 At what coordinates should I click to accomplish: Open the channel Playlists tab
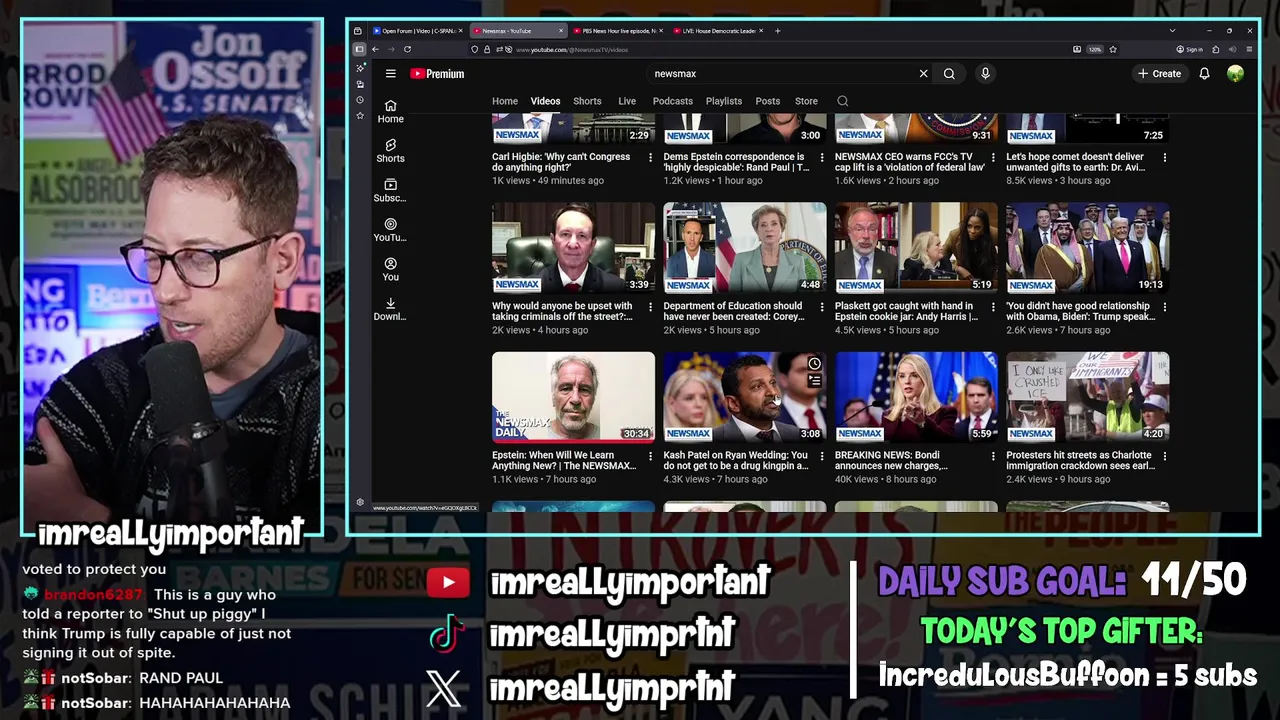pyautogui.click(x=724, y=101)
